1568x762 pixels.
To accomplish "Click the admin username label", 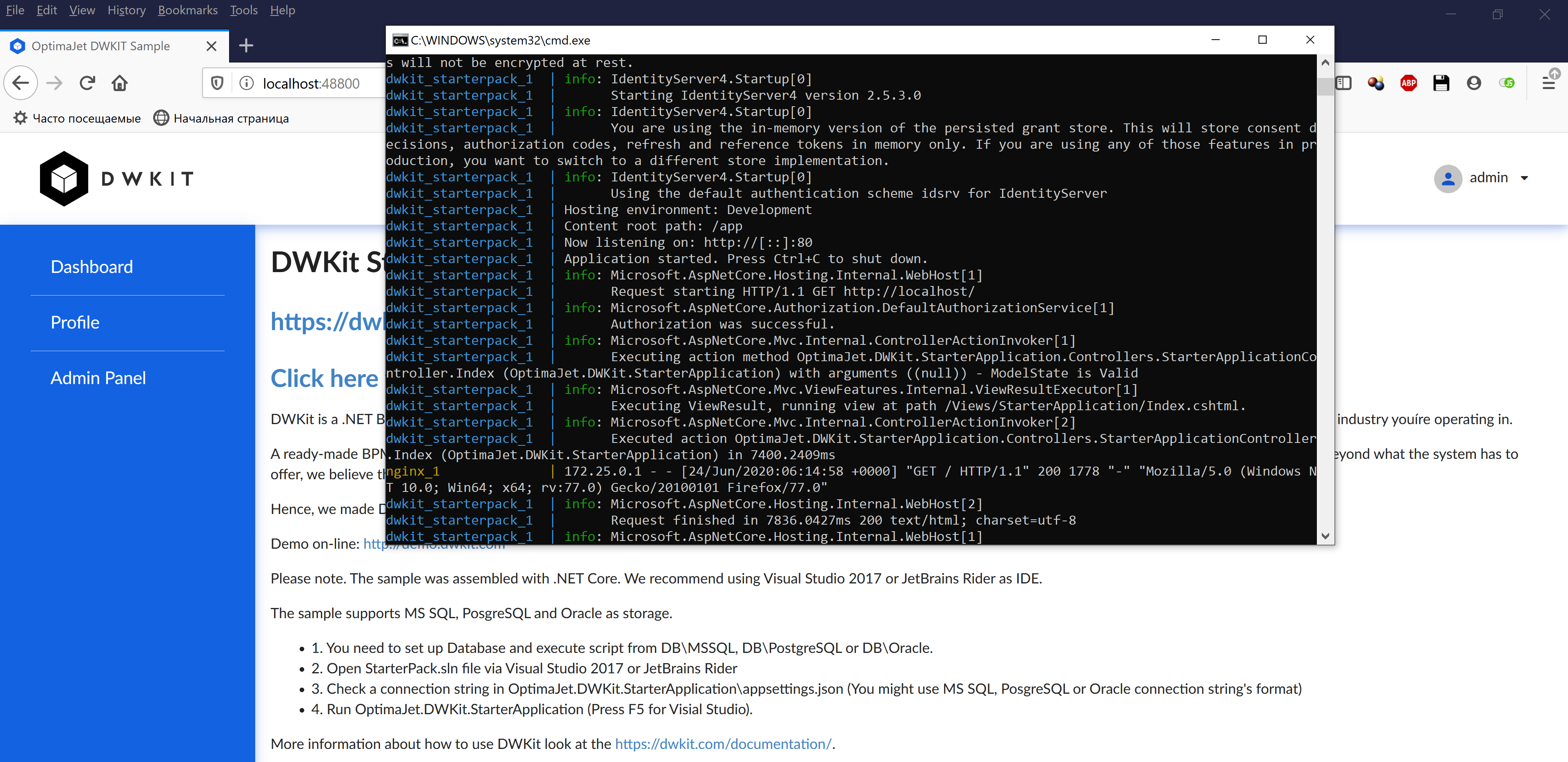I will [x=1489, y=178].
